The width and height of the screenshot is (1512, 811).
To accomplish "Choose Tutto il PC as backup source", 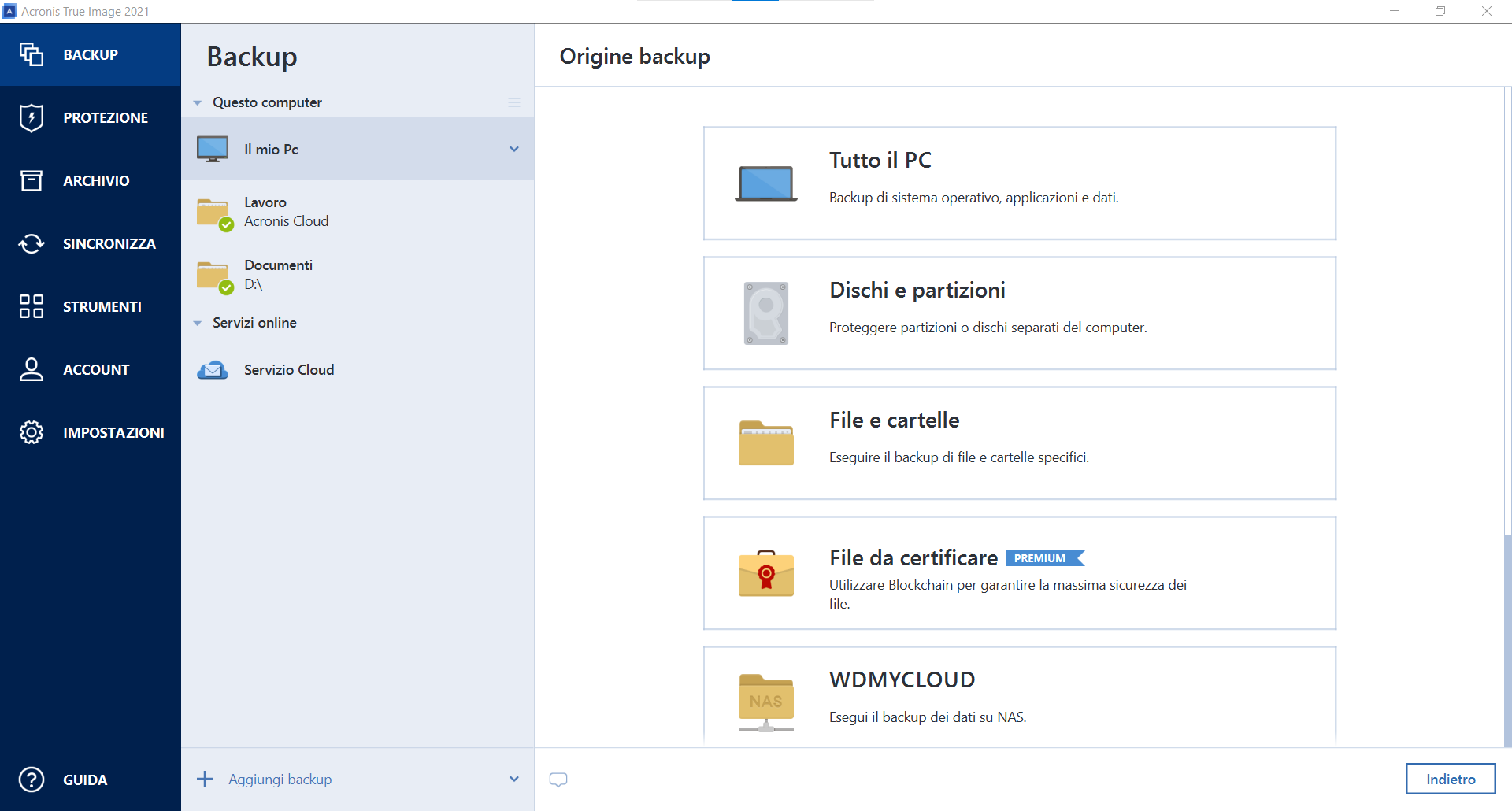I will pos(1019,183).
